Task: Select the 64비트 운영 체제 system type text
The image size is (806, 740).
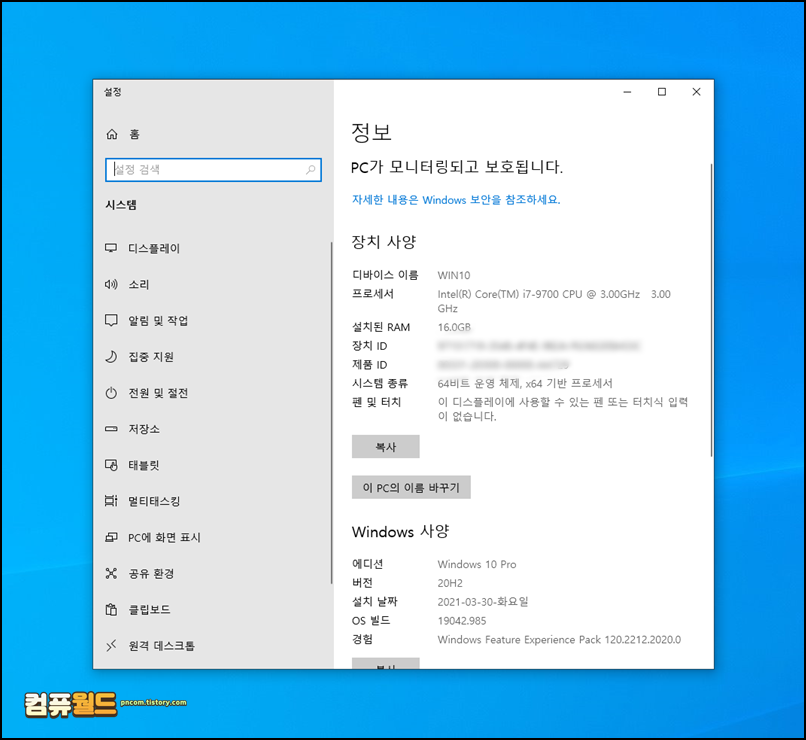Action: tap(525, 383)
